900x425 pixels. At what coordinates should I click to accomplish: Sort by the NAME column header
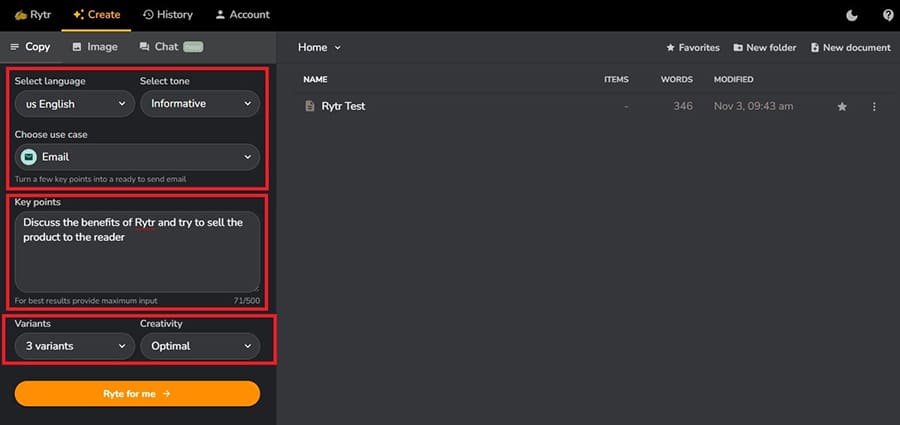click(315, 80)
